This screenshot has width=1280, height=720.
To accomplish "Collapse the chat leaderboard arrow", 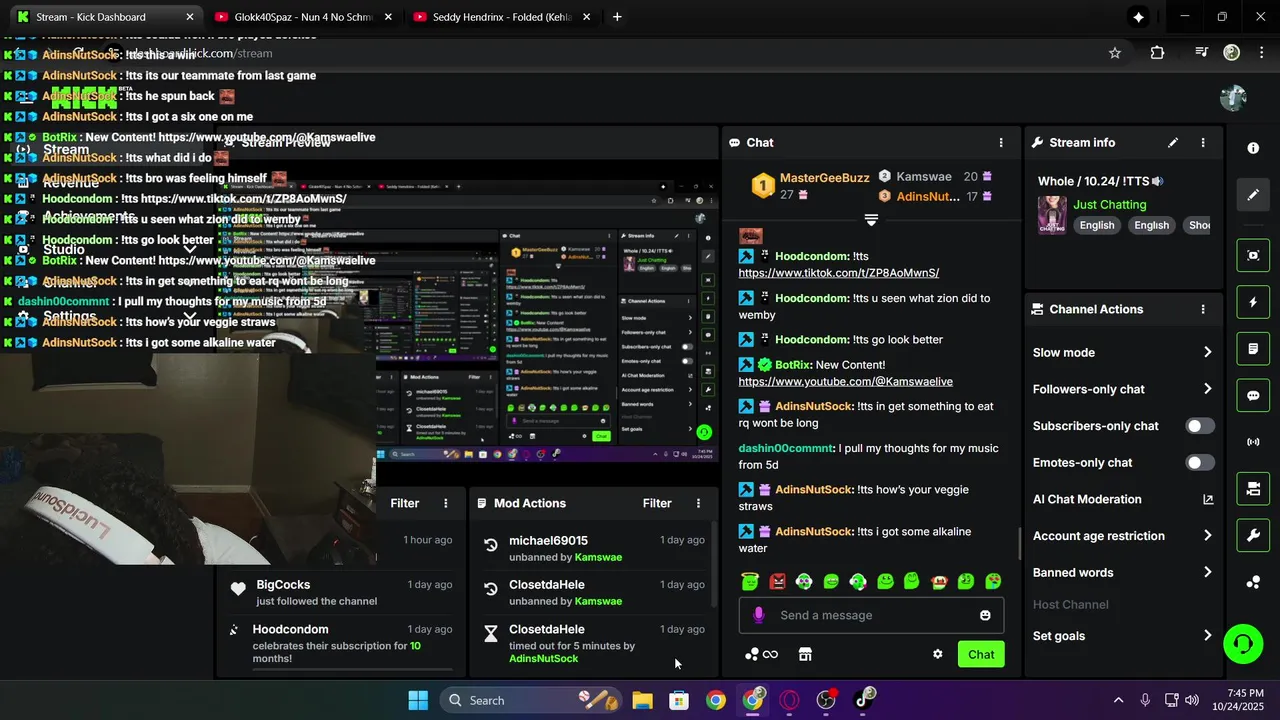I will coord(871,220).
